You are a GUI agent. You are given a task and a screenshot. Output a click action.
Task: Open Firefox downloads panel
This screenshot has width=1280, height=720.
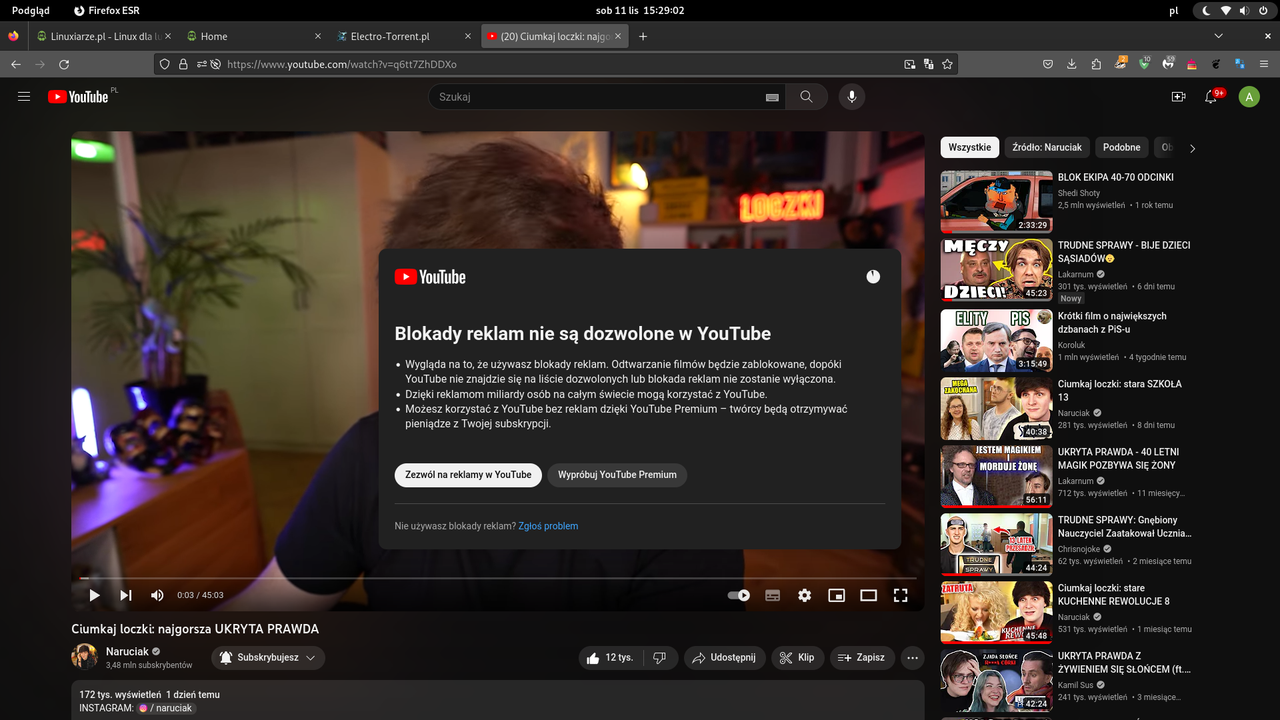tap(1072, 64)
